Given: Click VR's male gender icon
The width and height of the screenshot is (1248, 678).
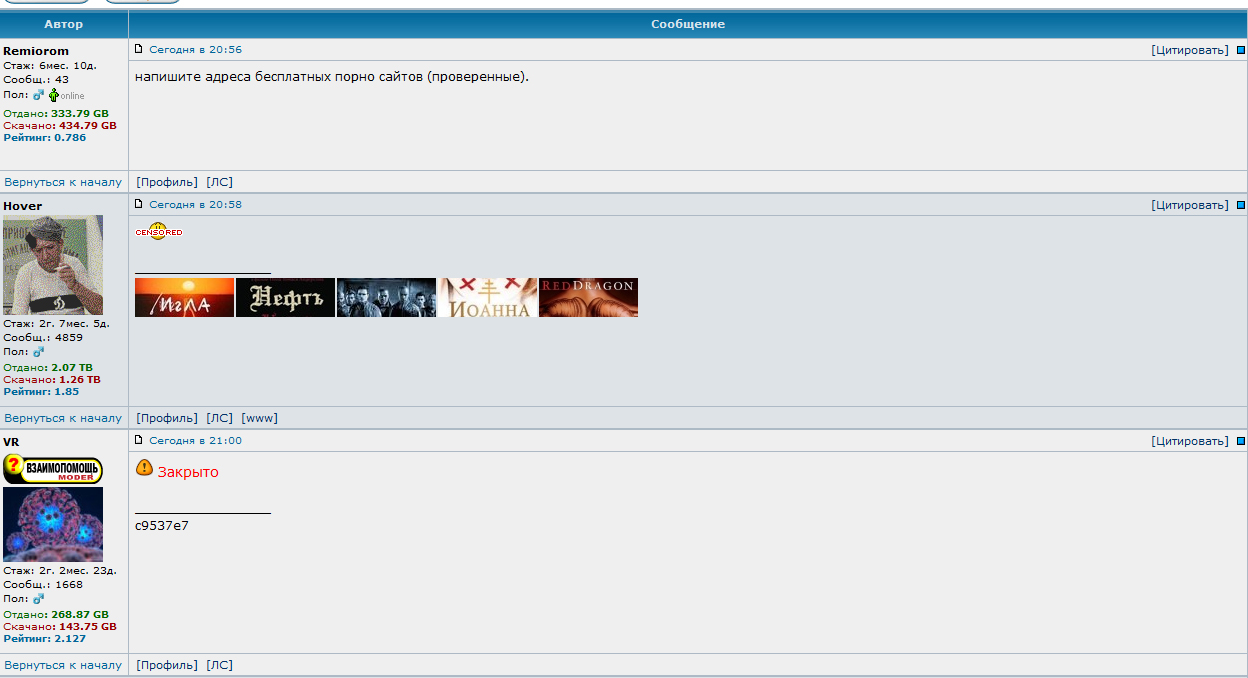Looking at the screenshot, I should pos(38,599).
